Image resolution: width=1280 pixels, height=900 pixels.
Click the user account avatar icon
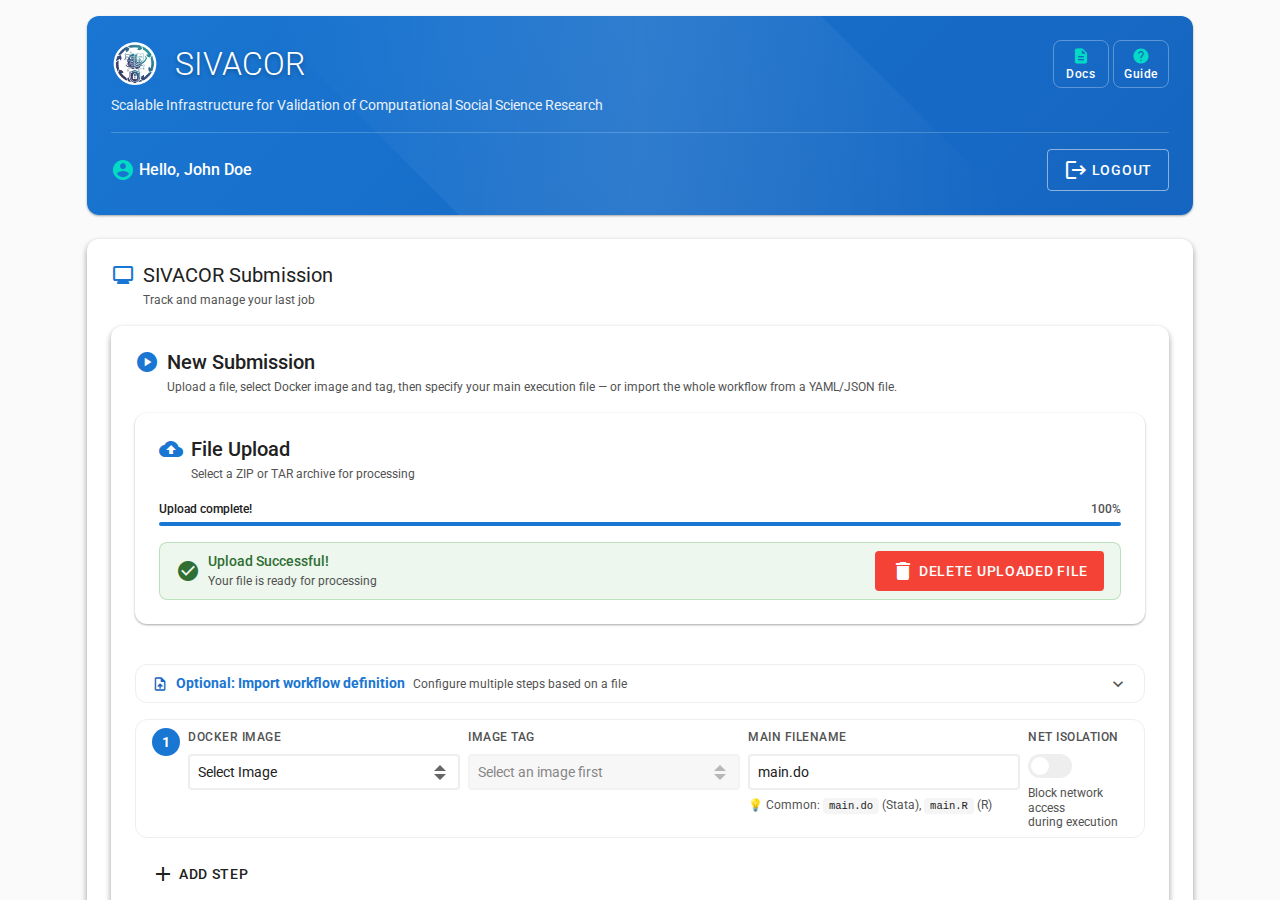[123, 170]
